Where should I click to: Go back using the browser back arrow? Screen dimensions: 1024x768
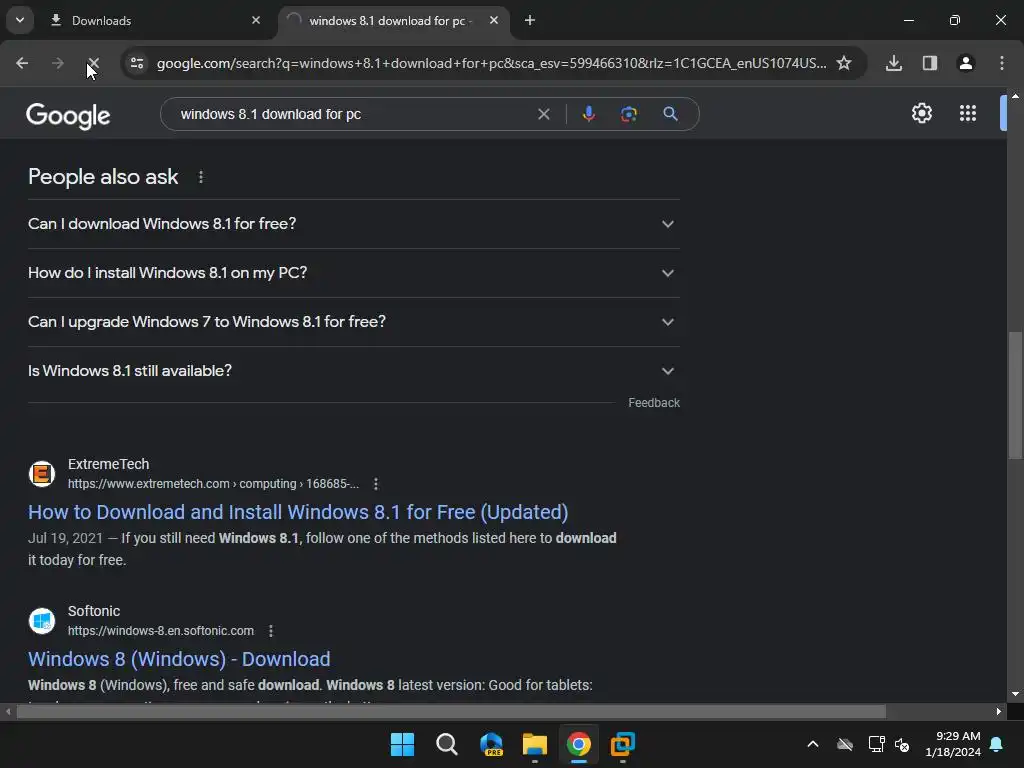pos(22,63)
